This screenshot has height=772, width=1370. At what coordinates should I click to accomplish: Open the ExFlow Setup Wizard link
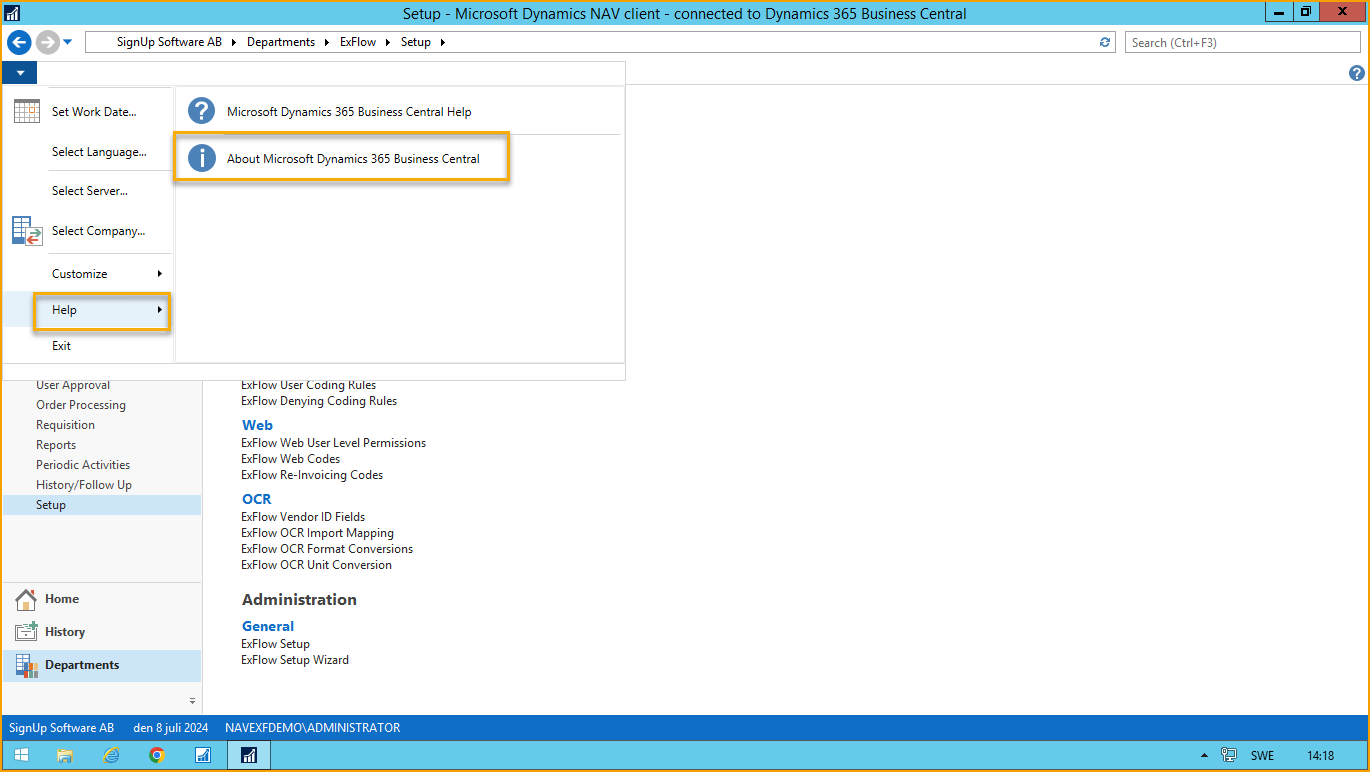294,659
